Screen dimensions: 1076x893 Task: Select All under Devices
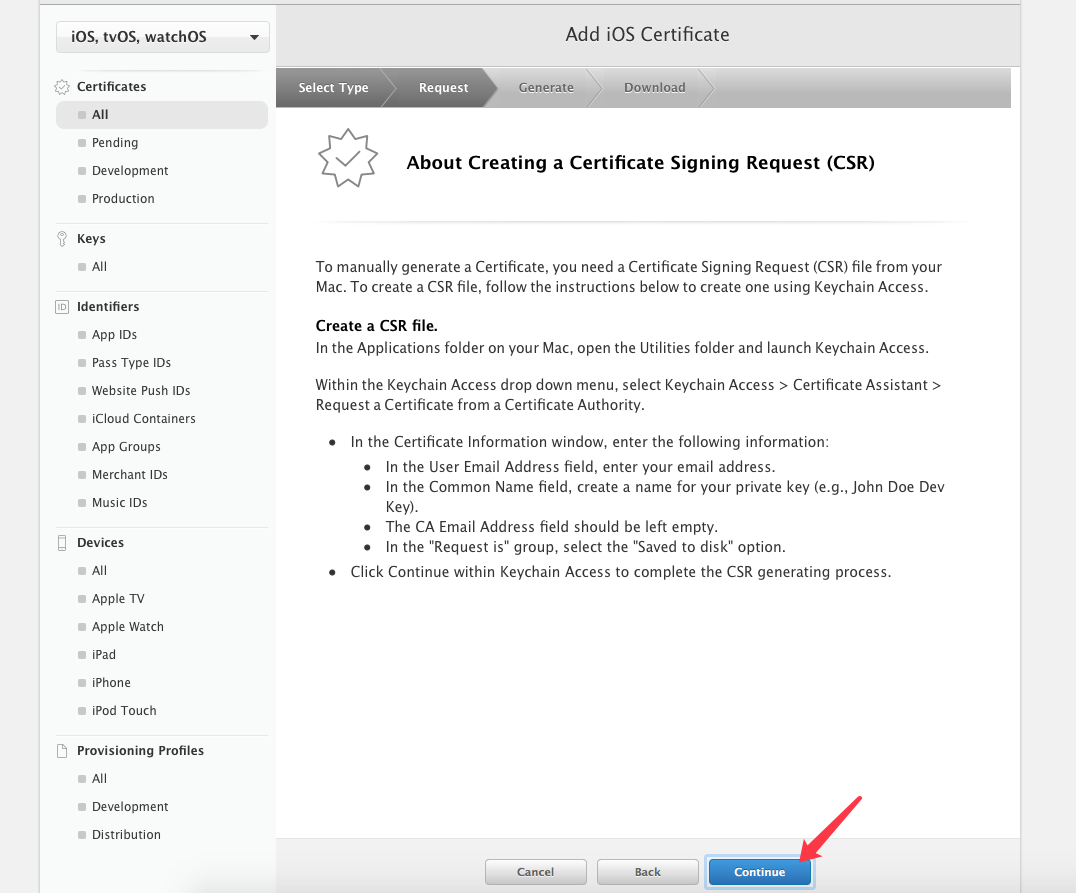[100, 571]
